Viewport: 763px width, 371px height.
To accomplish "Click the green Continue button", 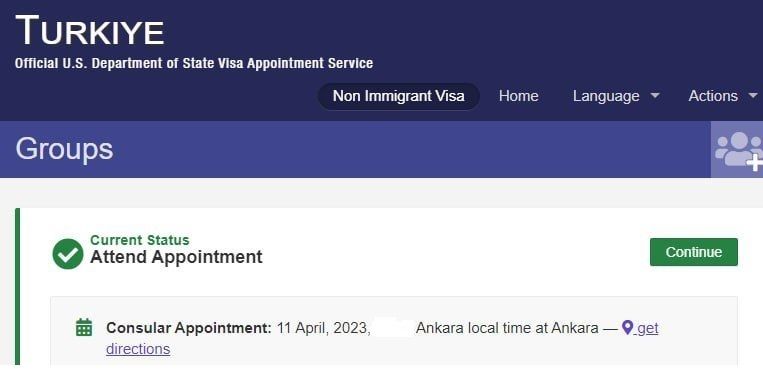I will pyautogui.click(x=693, y=252).
